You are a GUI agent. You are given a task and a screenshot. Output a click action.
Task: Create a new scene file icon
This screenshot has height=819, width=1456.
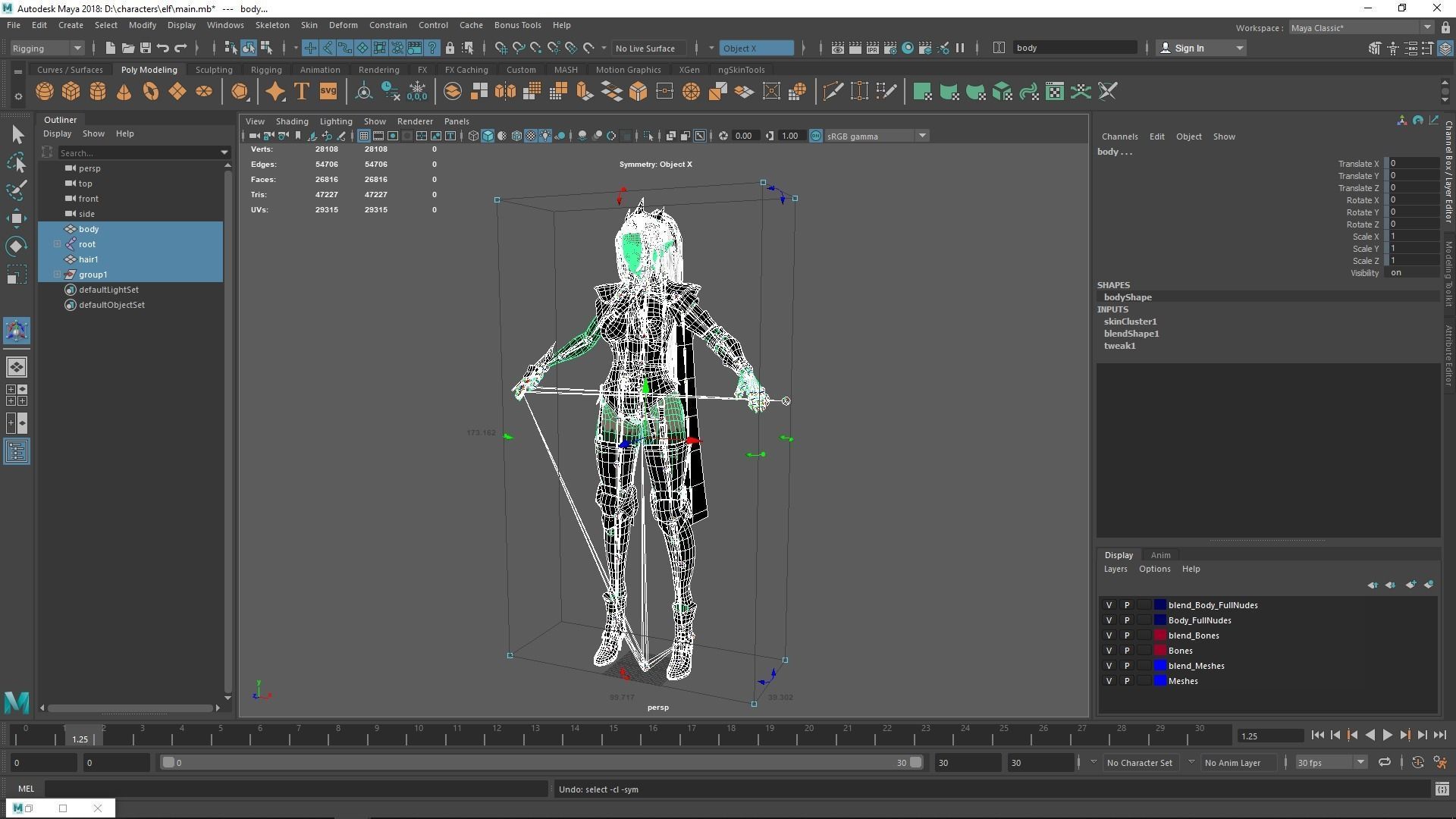point(110,48)
